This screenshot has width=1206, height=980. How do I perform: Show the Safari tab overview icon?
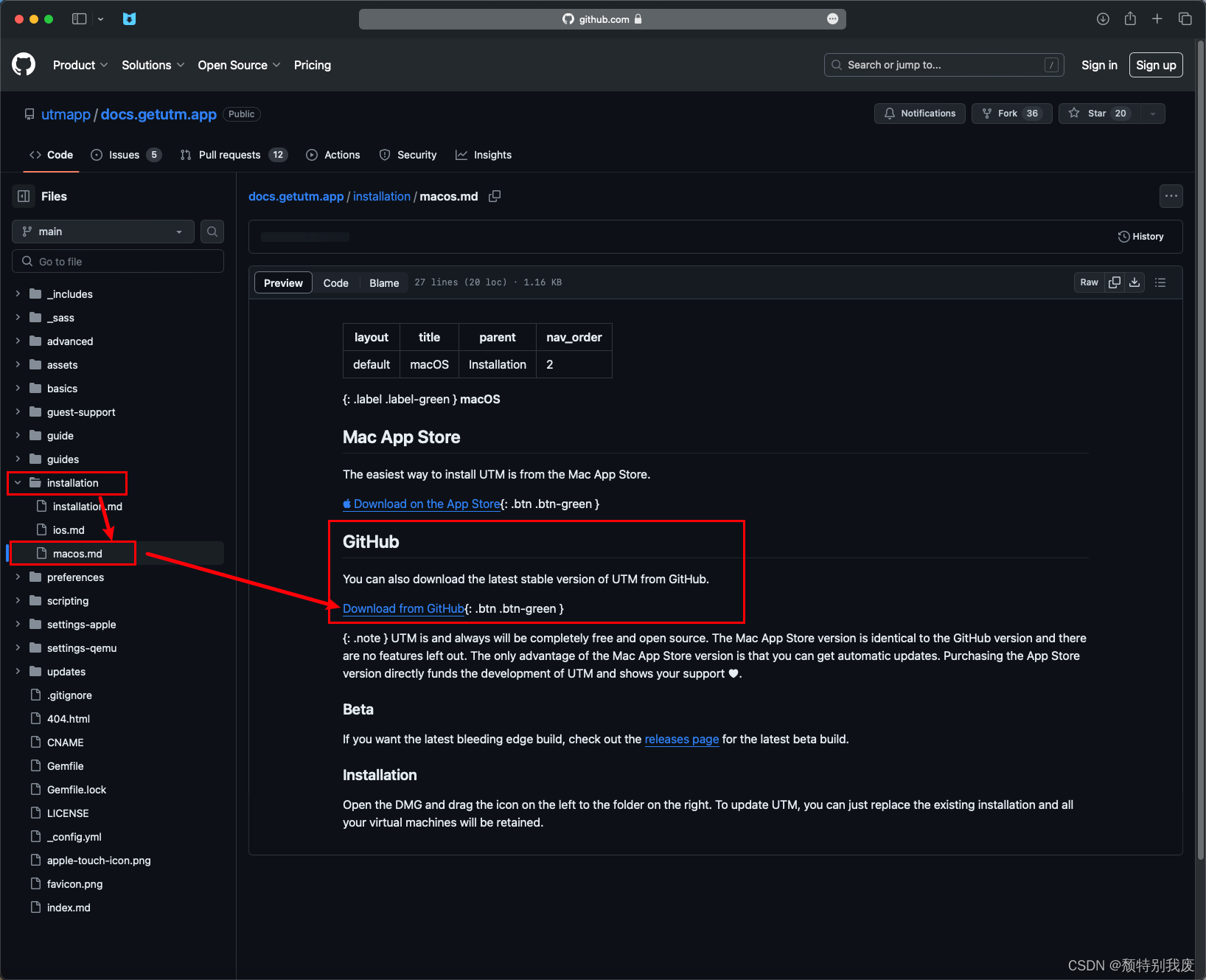(x=1185, y=19)
